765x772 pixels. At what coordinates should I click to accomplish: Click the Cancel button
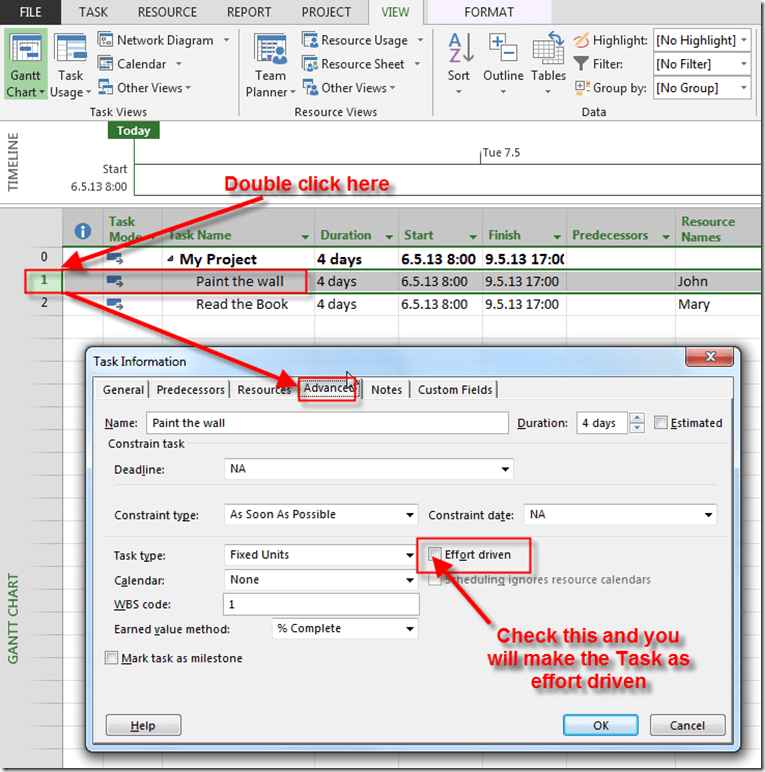[x=686, y=725]
